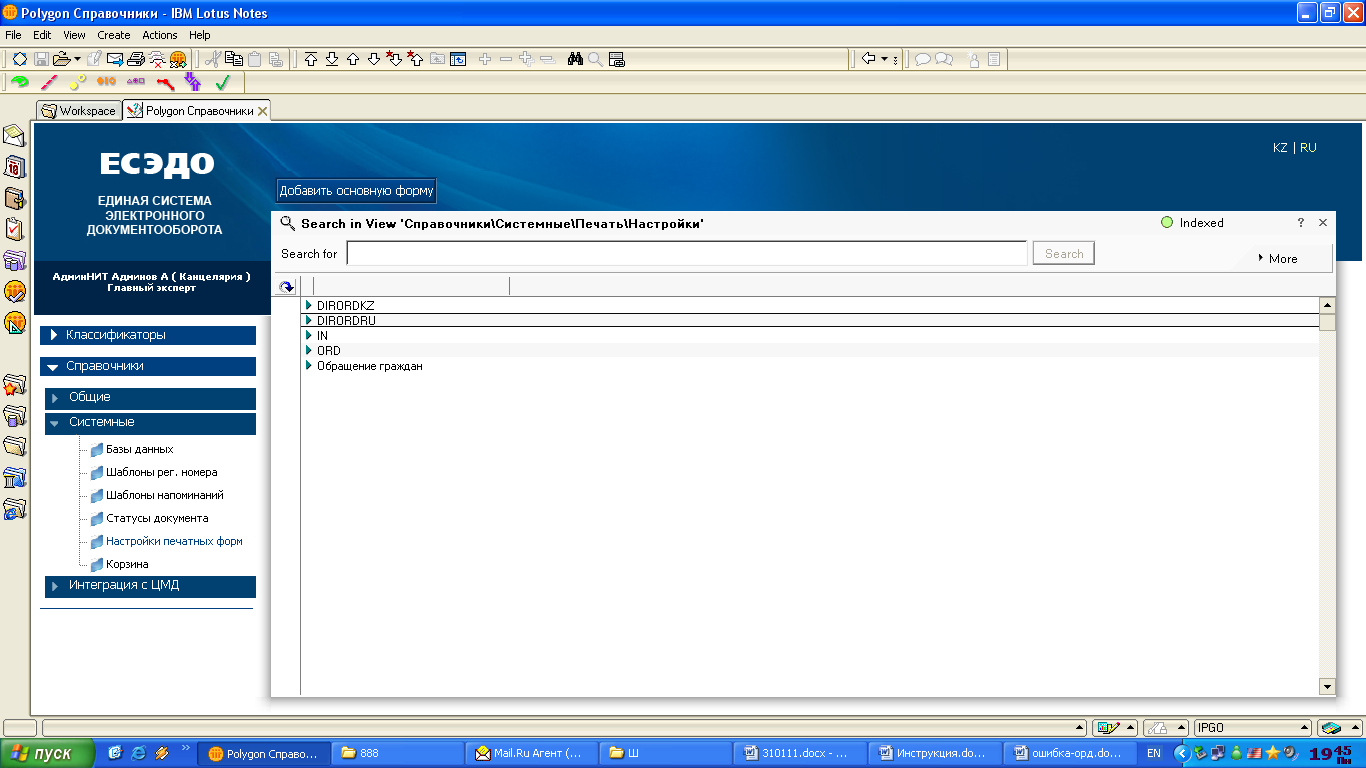Open Шаблоны рег. номера item

pyautogui.click(x=161, y=472)
